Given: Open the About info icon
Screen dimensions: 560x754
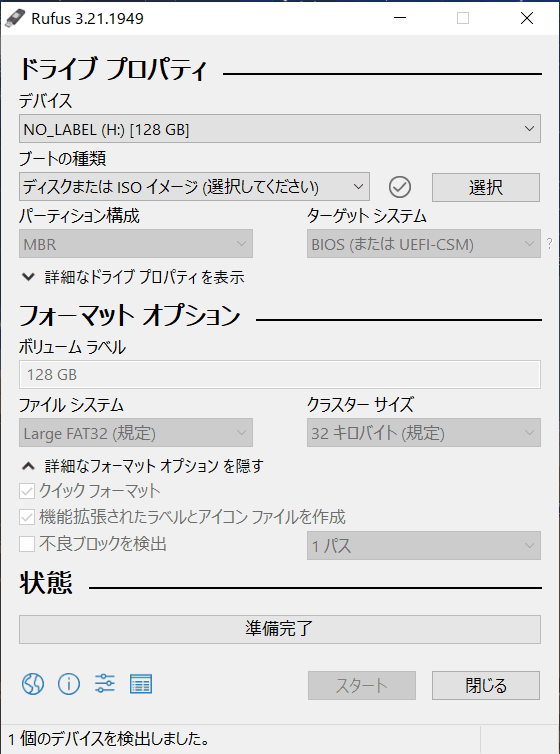Looking at the screenshot, I should [69, 684].
